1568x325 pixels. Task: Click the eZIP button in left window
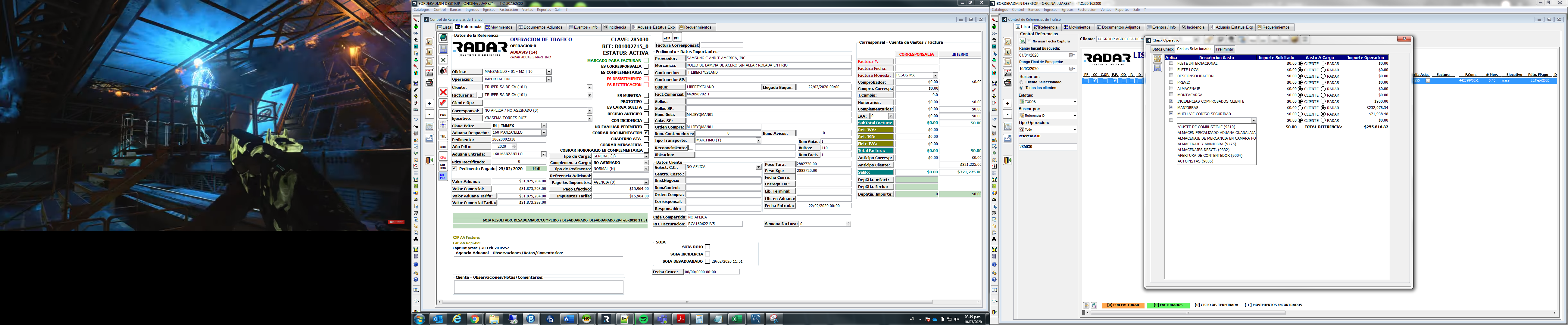[x=667, y=38]
